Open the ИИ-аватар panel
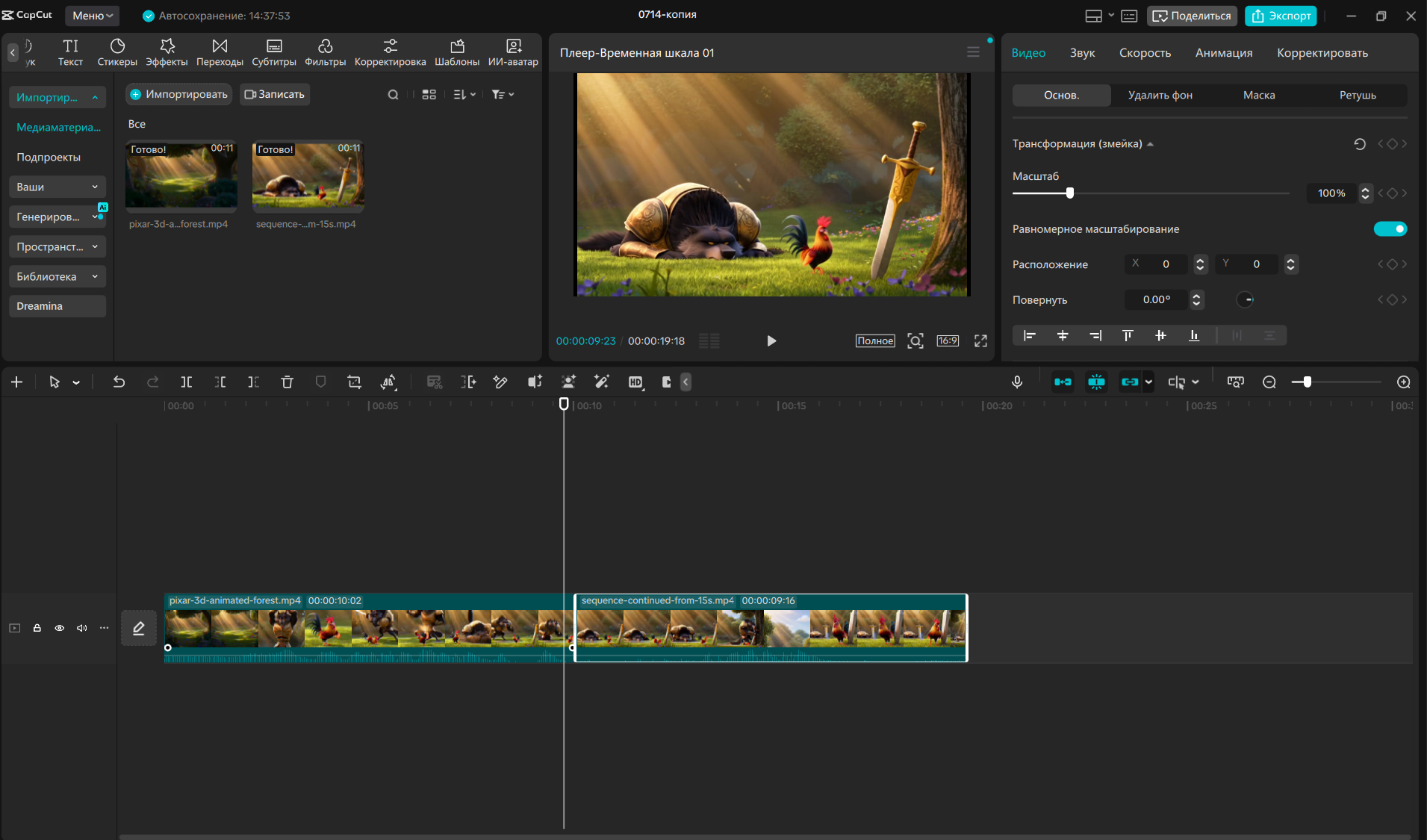This screenshot has width=1427, height=840. tap(513, 52)
